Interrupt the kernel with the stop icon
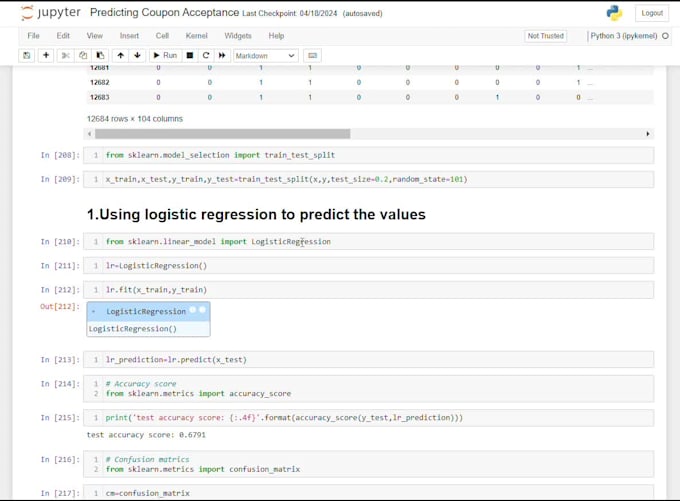 [x=190, y=56]
